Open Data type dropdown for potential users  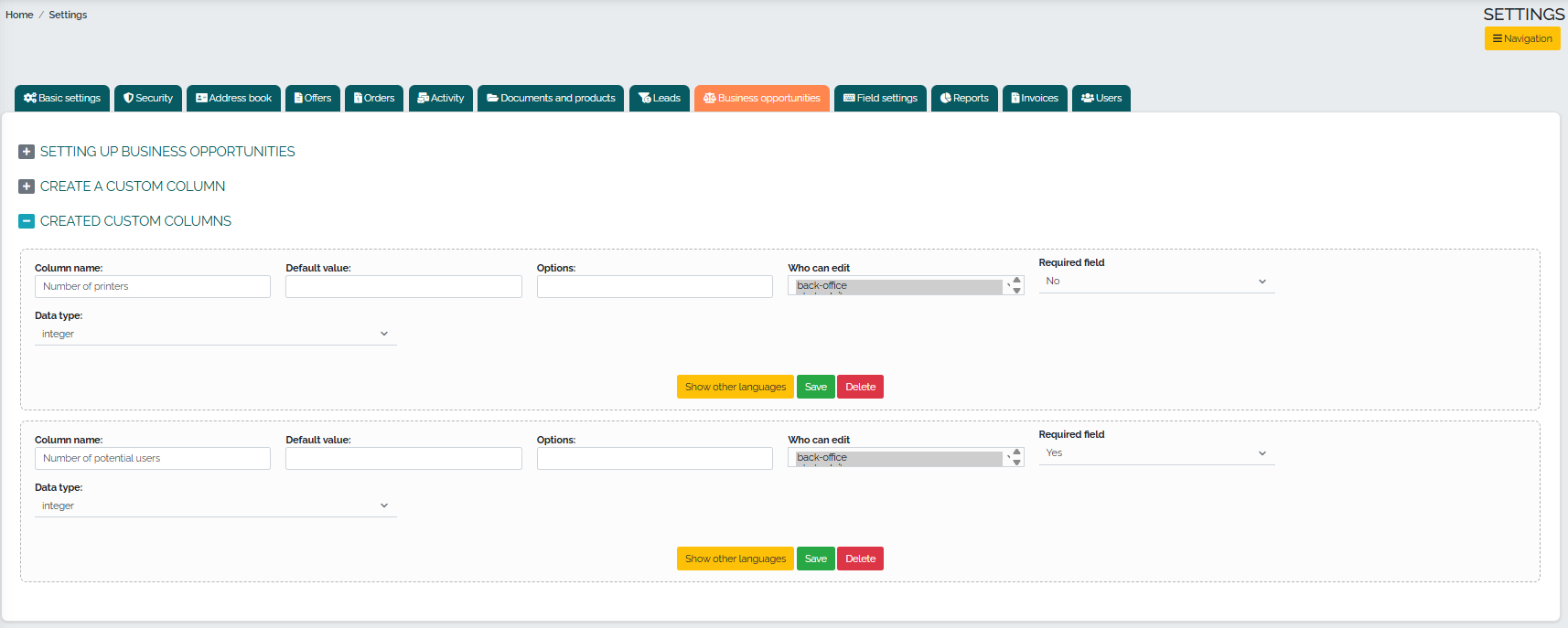point(216,506)
